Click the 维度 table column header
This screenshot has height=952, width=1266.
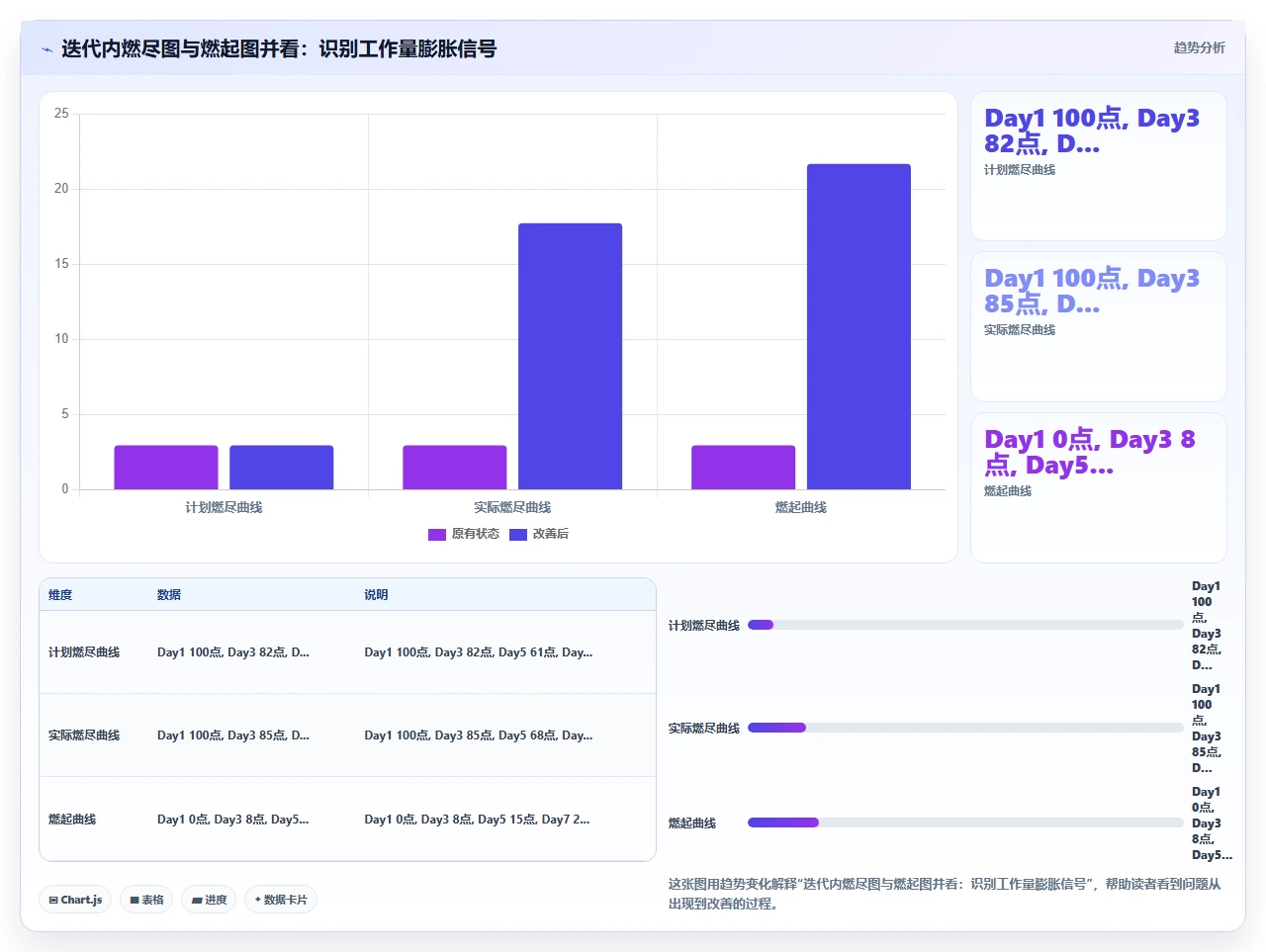(x=60, y=595)
